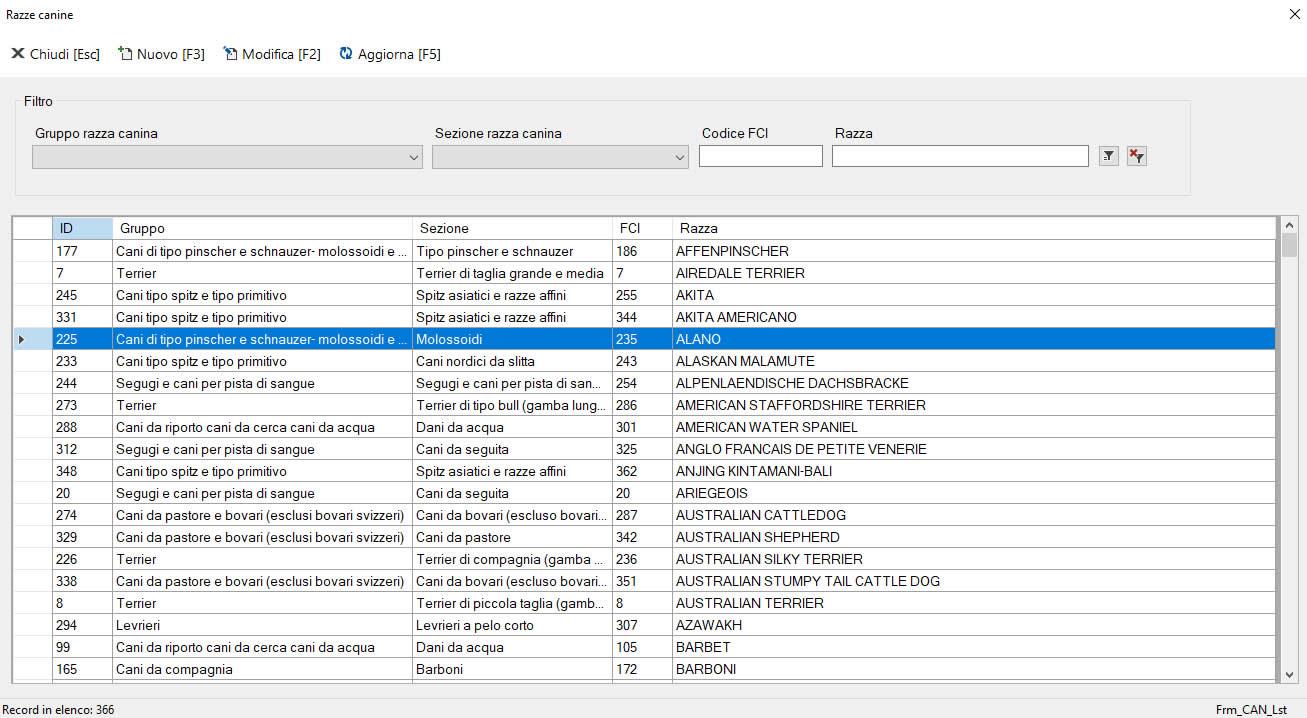
Task: Select the AIREDALE TERRIER row
Action: [740, 273]
